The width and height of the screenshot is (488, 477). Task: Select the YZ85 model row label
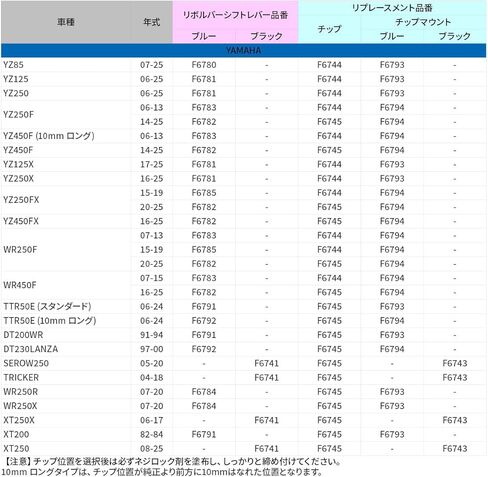click(13, 65)
